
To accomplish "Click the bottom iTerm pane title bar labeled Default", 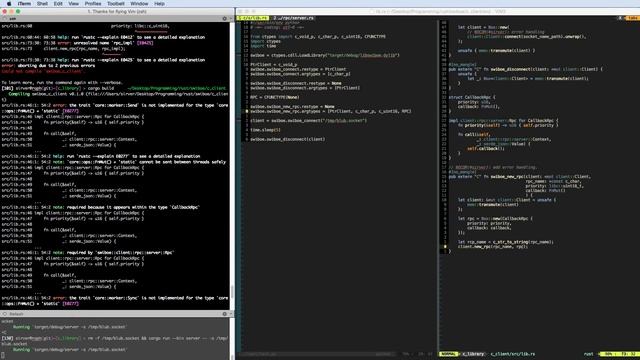I will click(116, 314).
